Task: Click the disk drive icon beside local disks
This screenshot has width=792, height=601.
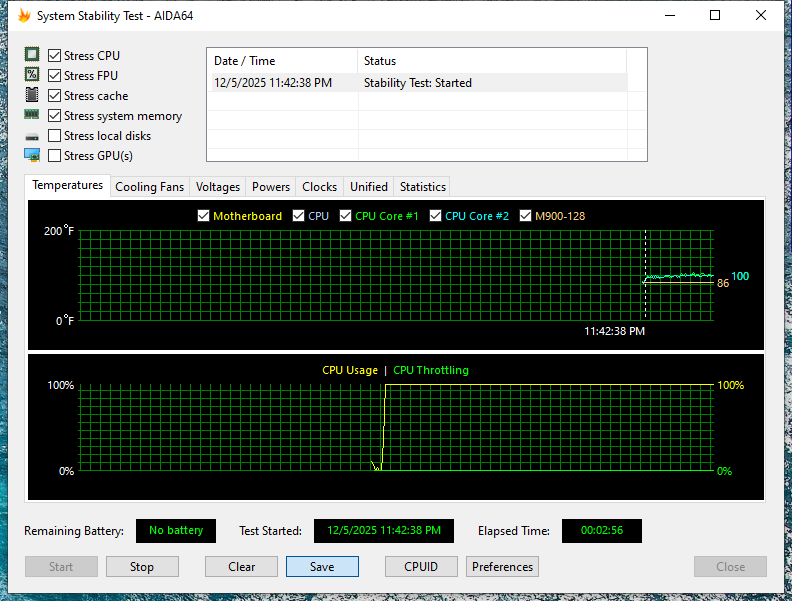Action: point(32,136)
